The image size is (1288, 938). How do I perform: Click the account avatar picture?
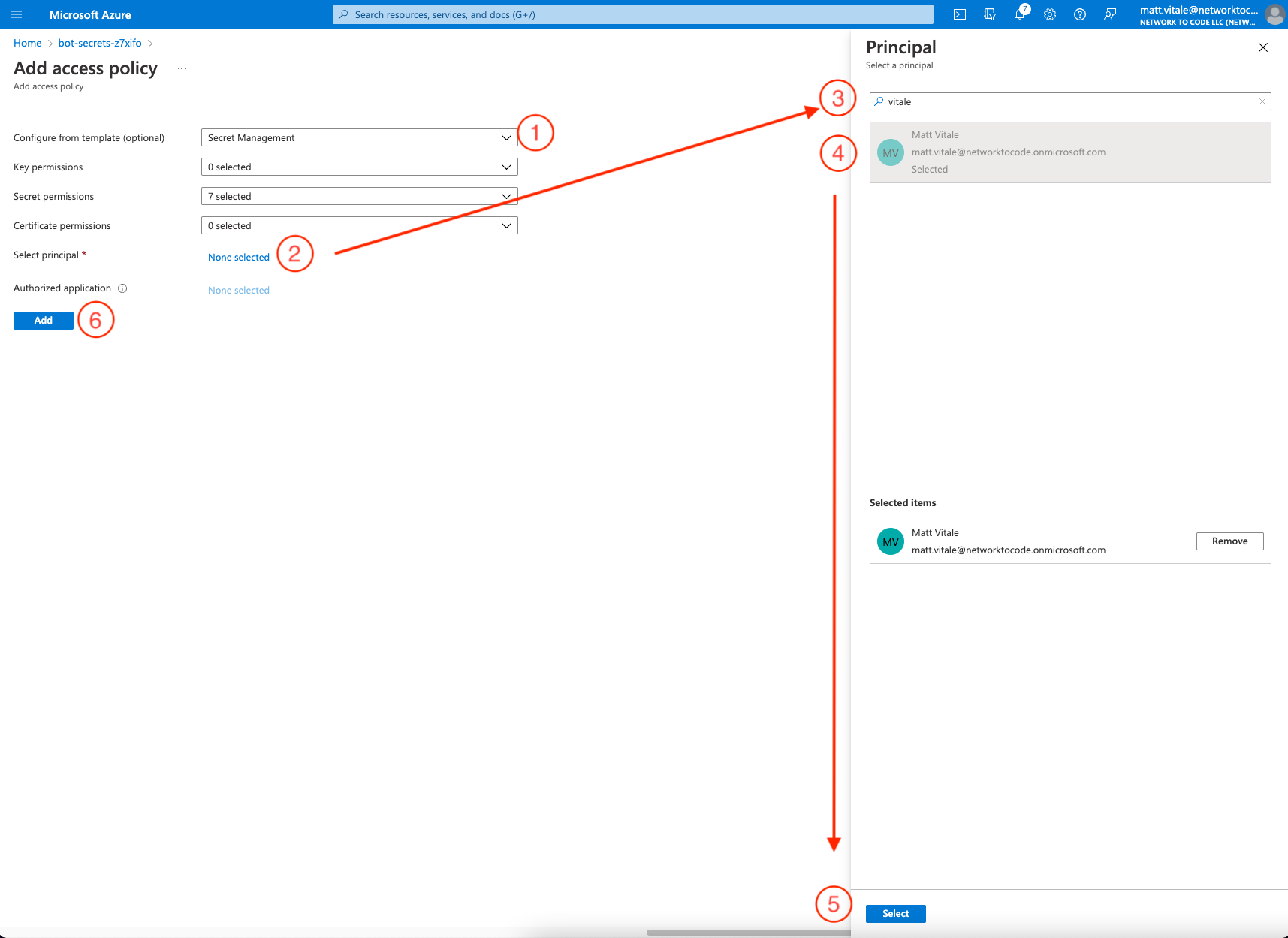[1274, 14]
